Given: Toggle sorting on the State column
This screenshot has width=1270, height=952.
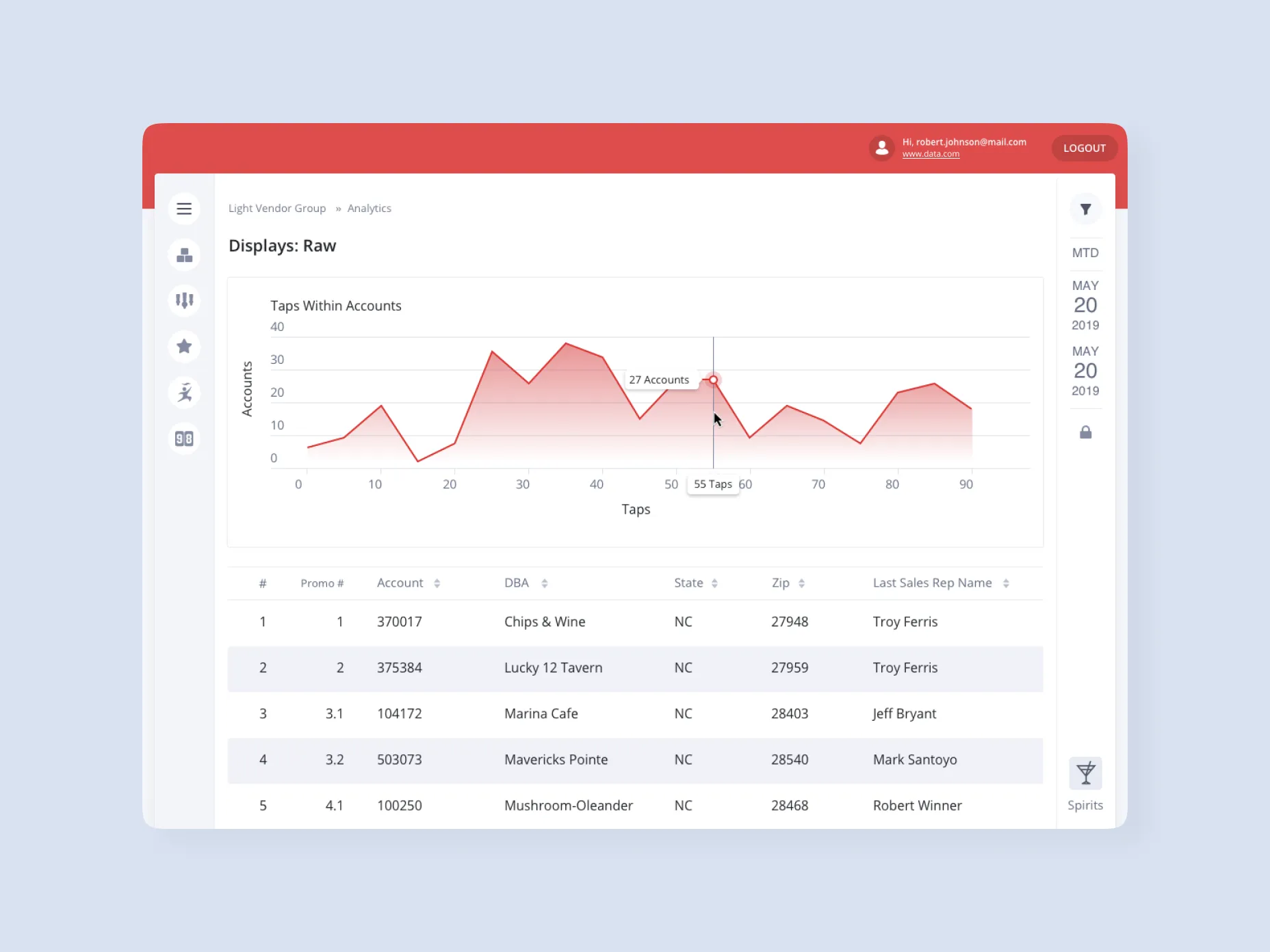Looking at the screenshot, I should click(x=715, y=583).
